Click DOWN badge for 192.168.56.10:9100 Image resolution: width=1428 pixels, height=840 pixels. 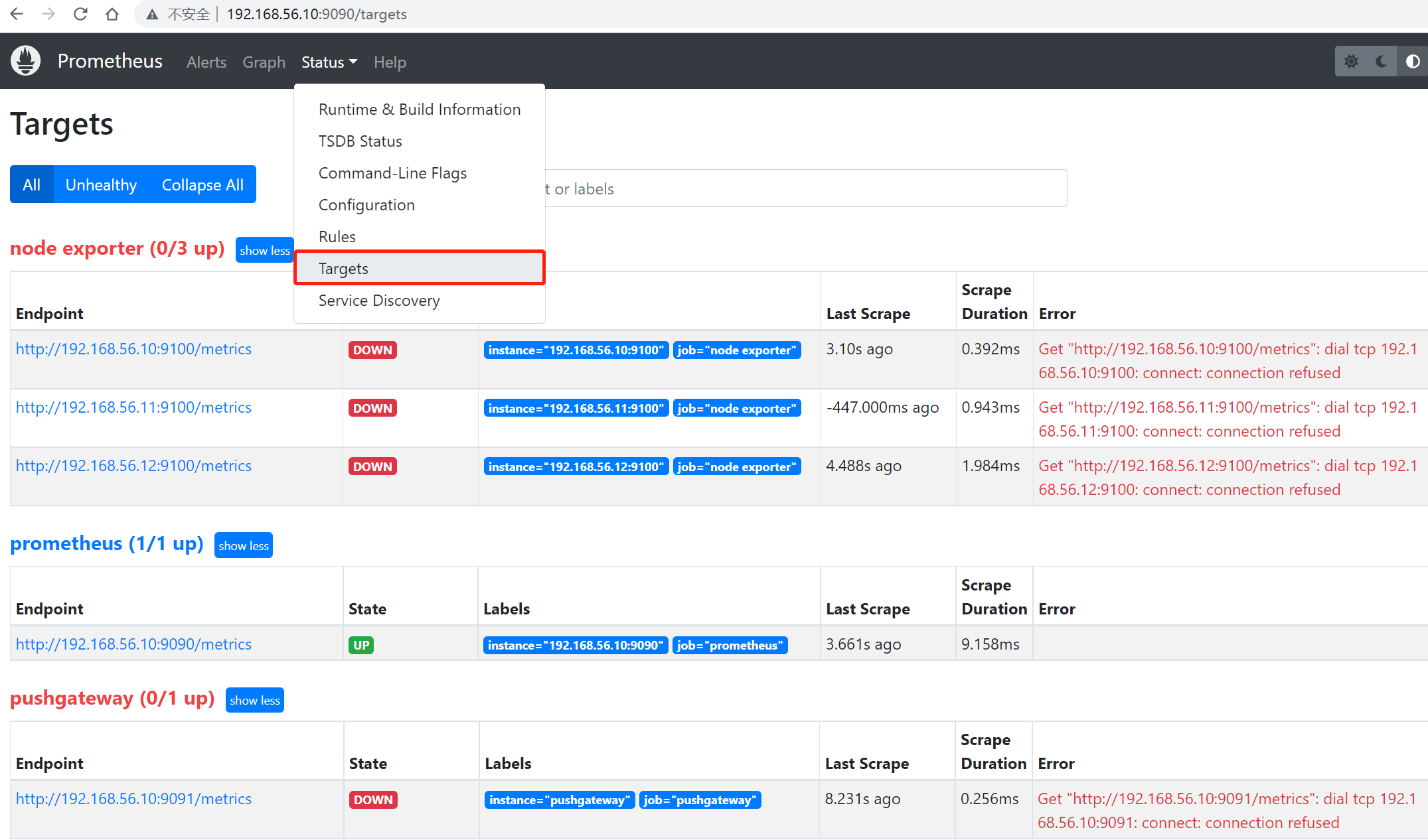point(372,350)
